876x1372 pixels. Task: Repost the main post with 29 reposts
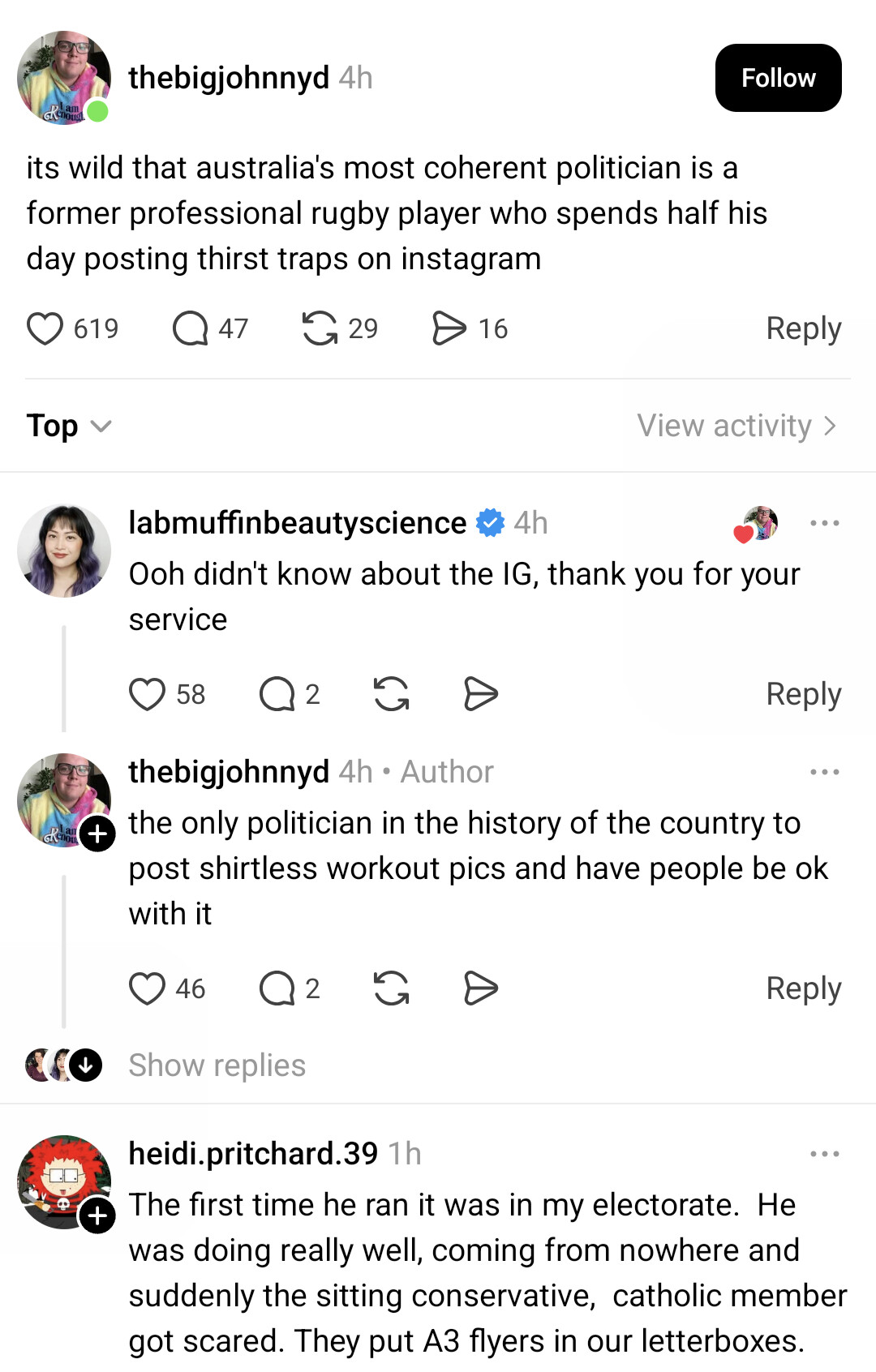click(x=320, y=328)
